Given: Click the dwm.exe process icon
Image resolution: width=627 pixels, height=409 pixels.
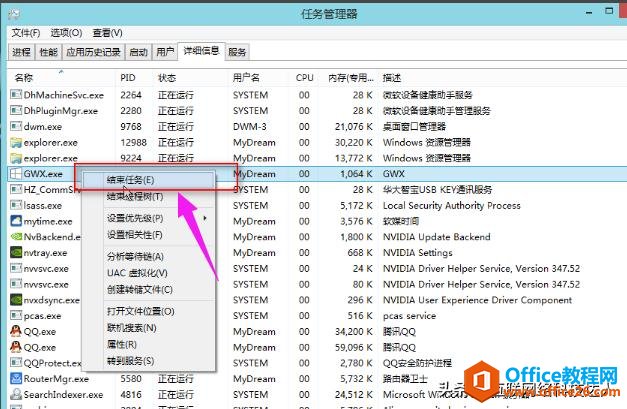Looking at the screenshot, I should [16, 126].
